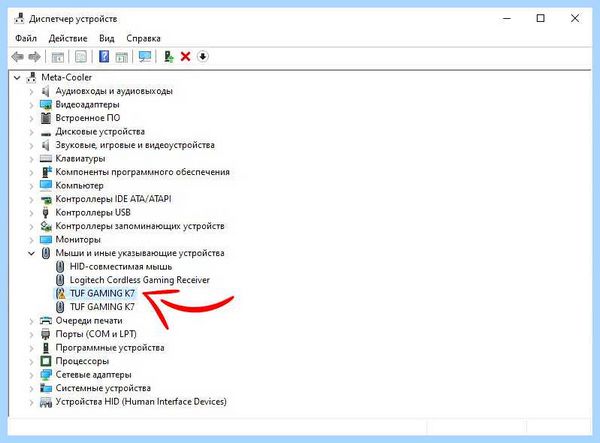Select the Клавиатуры label
The width and height of the screenshot is (600, 443).
pos(80,158)
